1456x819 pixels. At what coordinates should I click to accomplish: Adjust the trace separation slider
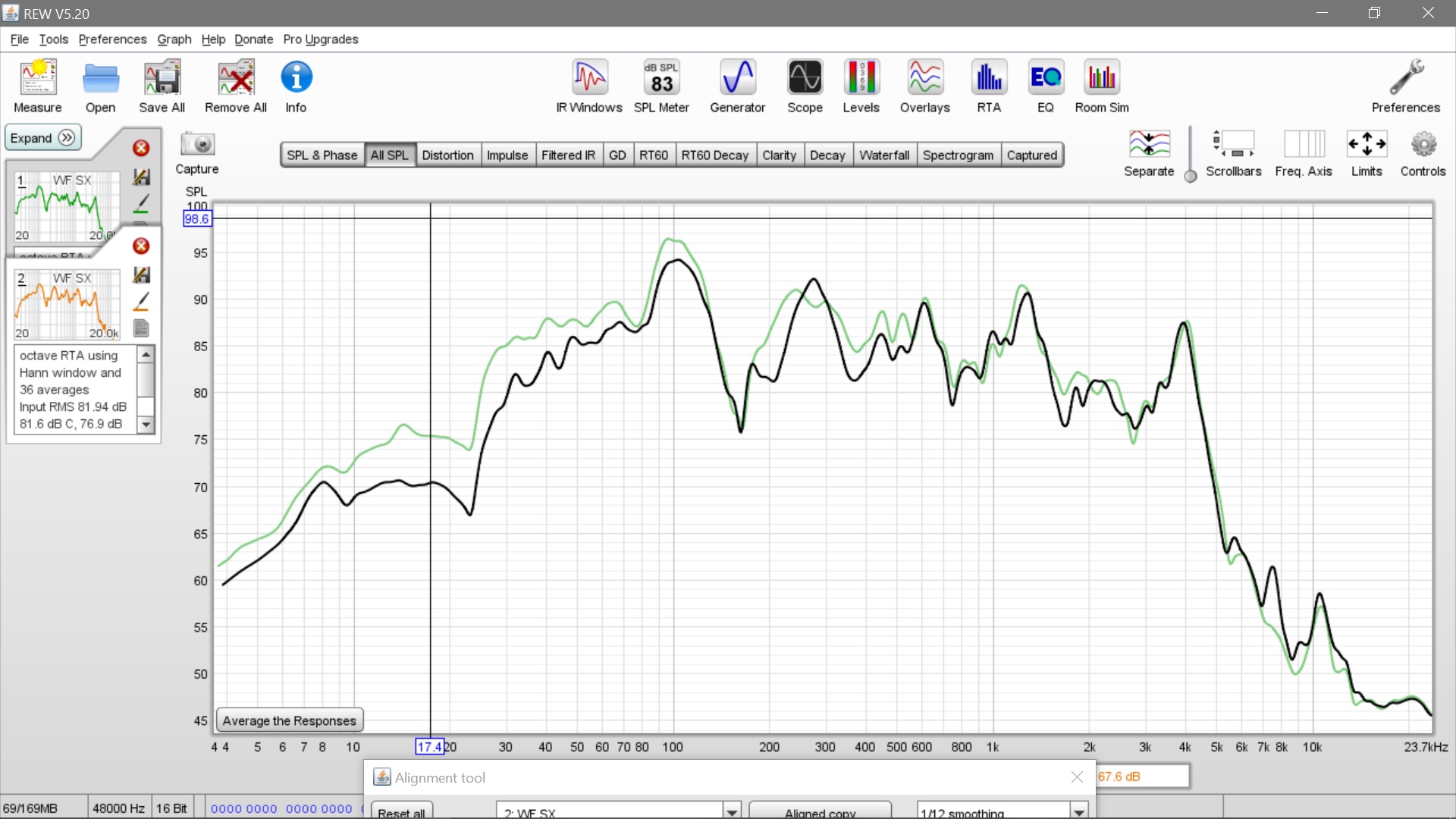pyautogui.click(x=1191, y=176)
